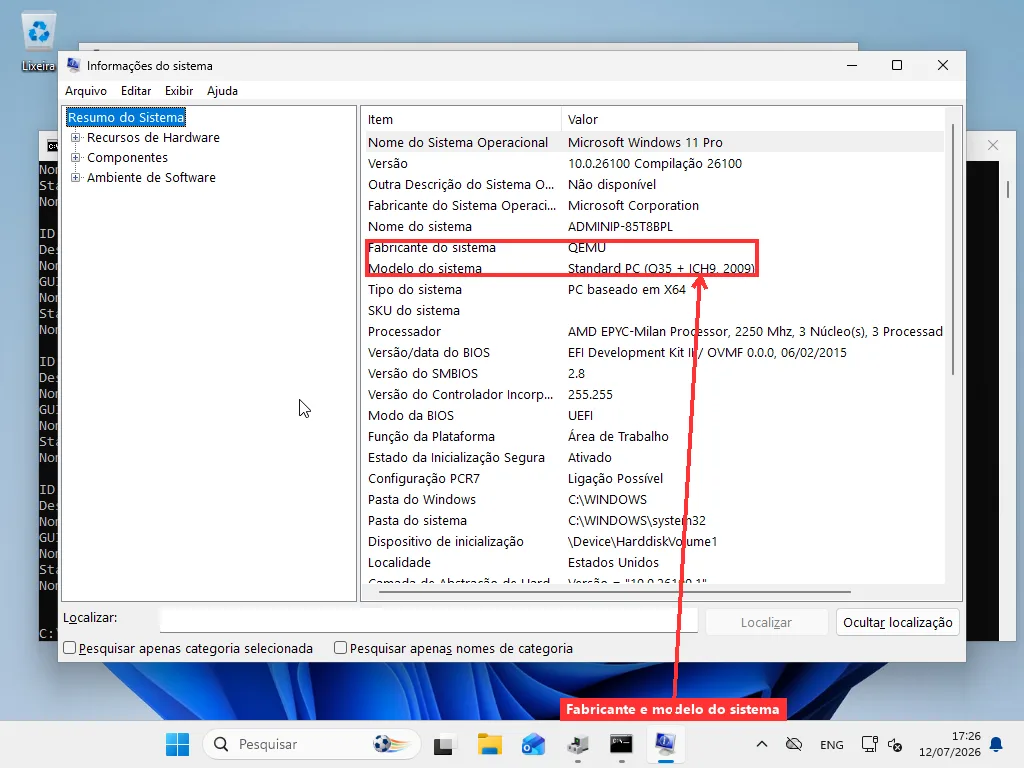Click the Ocultar localização button
The image size is (1024, 768).
[897, 622]
